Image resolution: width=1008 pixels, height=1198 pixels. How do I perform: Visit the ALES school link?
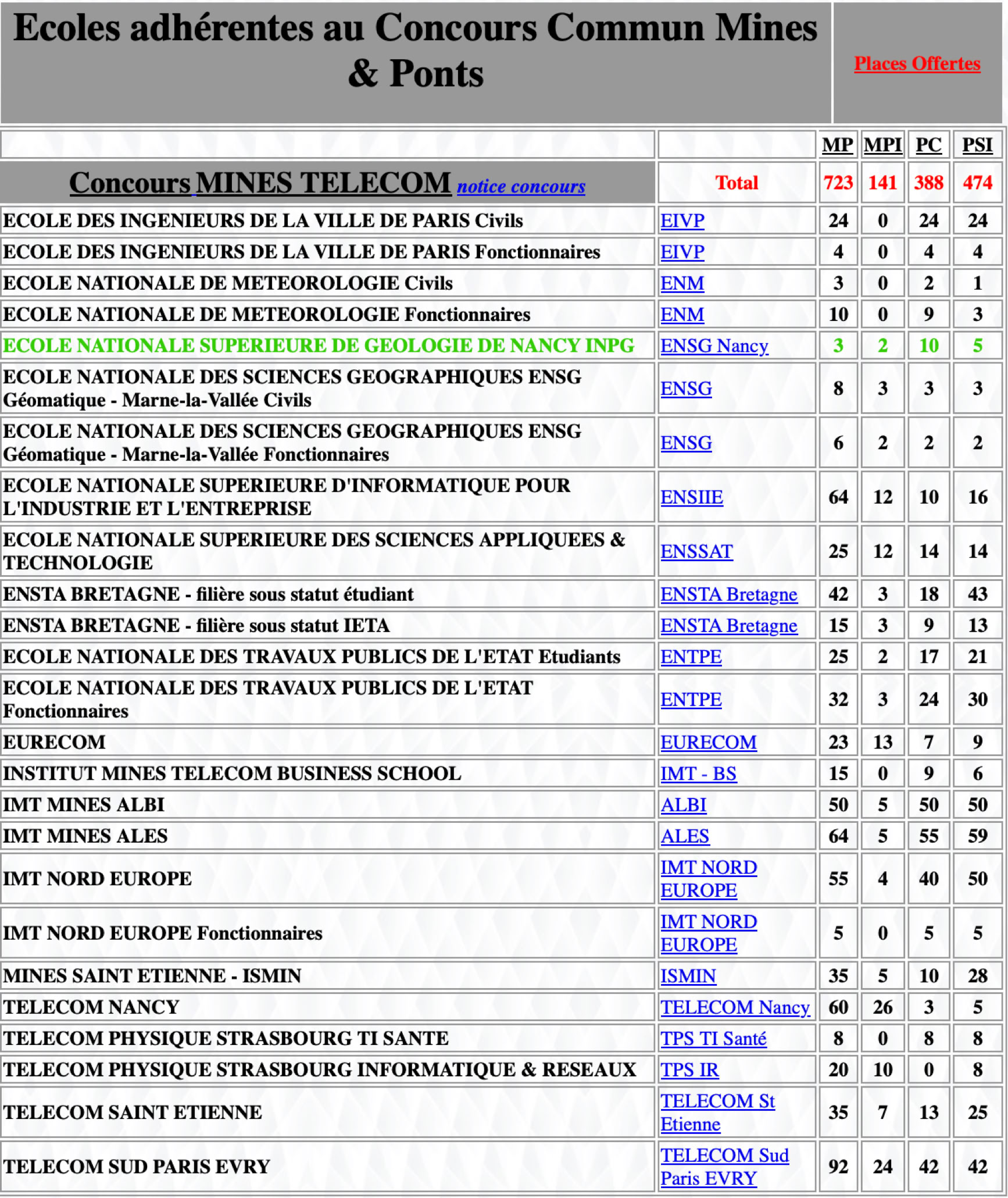pyautogui.click(x=684, y=836)
